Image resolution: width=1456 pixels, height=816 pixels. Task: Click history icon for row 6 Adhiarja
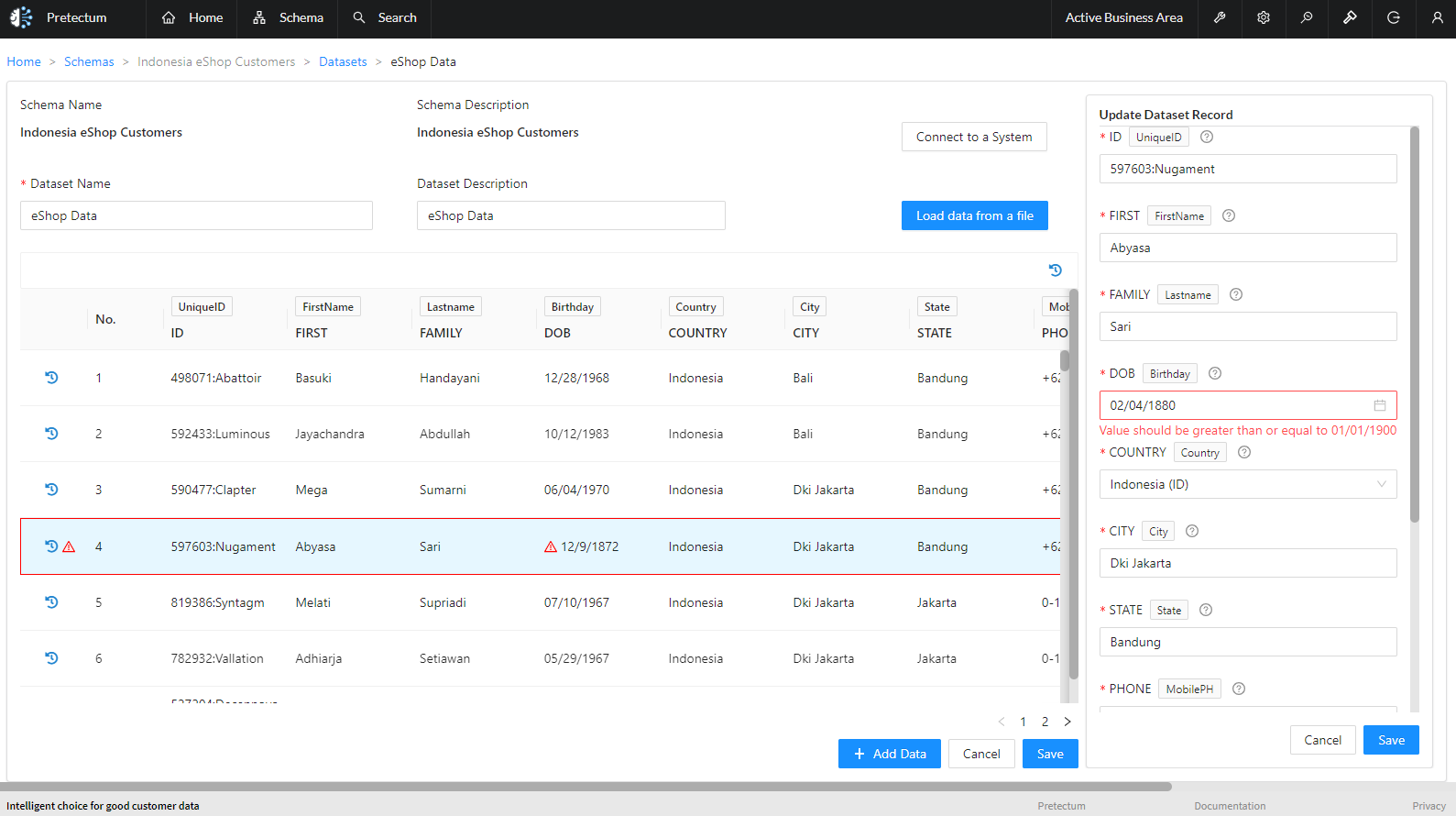point(51,658)
